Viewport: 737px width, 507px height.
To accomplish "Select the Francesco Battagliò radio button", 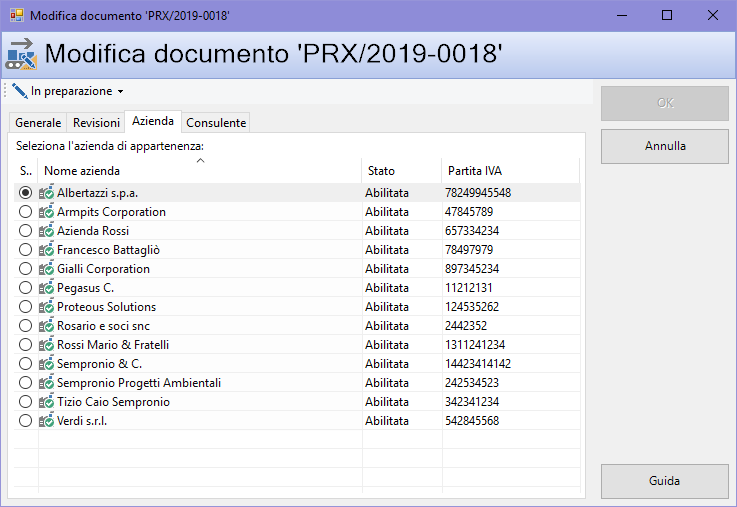I will point(25,250).
